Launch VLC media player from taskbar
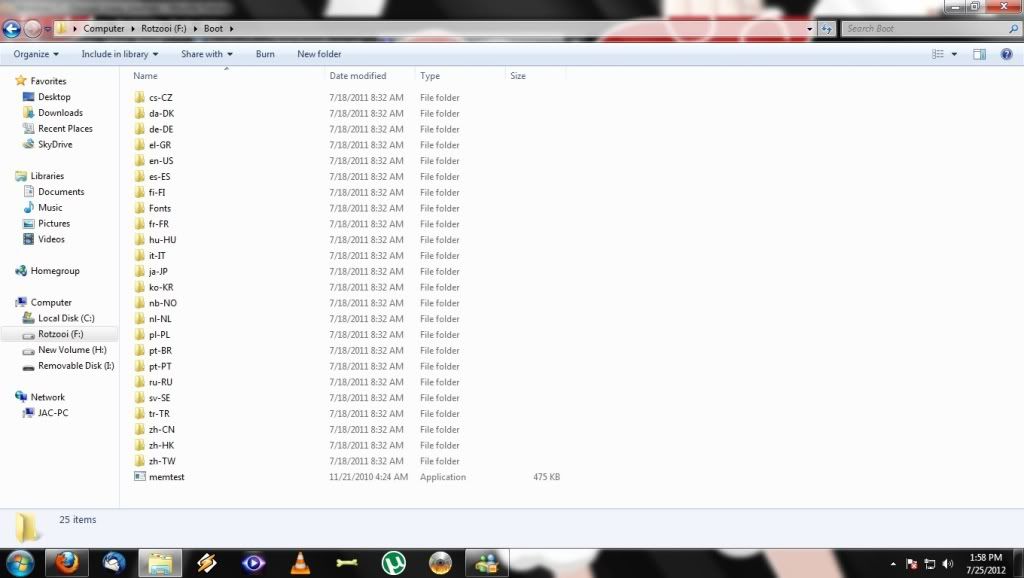This screenshot has height=578, width=1024. click(x=300, y=563)
